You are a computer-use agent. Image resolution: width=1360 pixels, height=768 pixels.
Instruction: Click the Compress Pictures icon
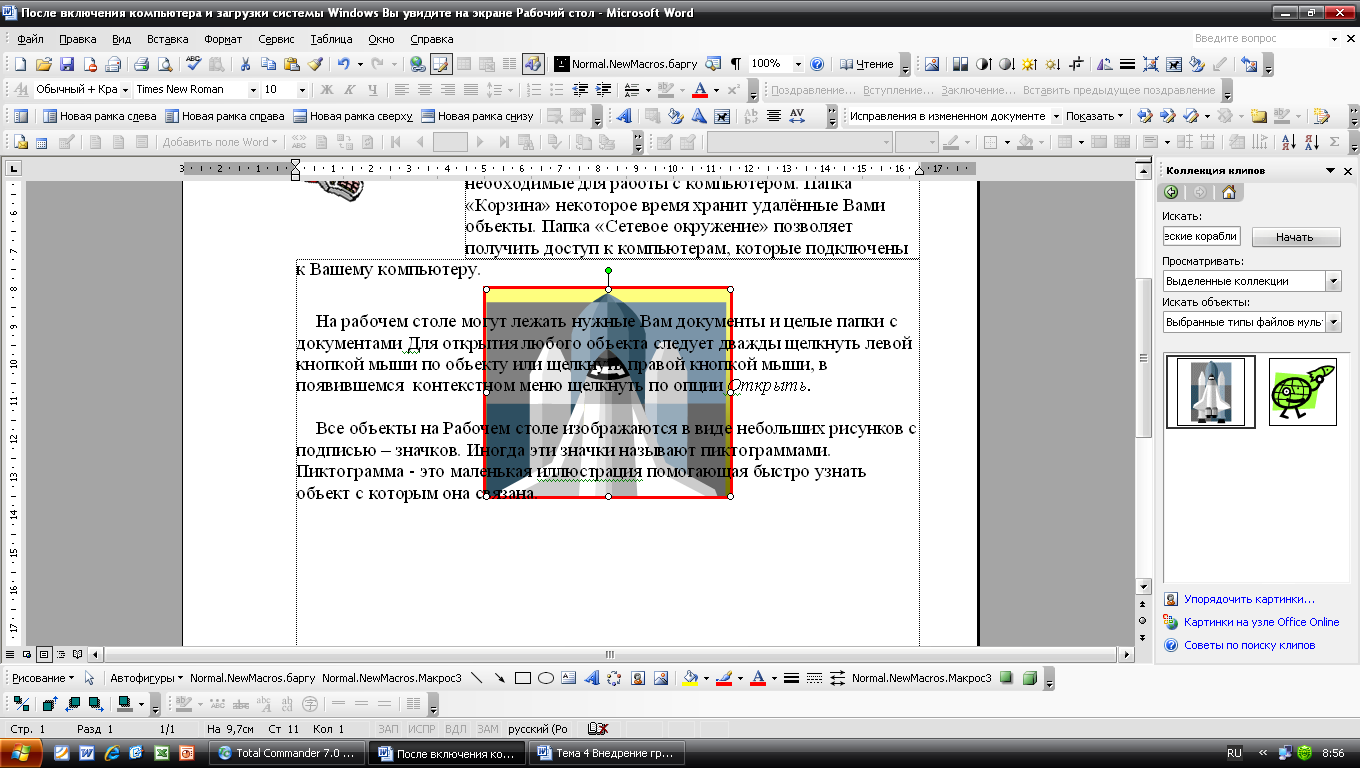(x=1149, y=64)
